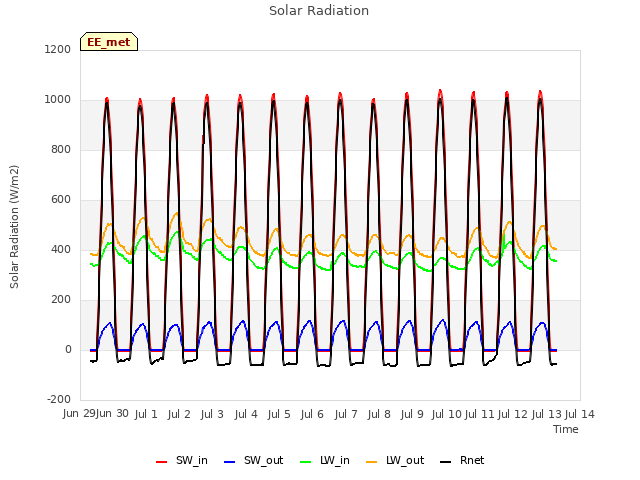Click the Time x-axis label

click(566, 429)
